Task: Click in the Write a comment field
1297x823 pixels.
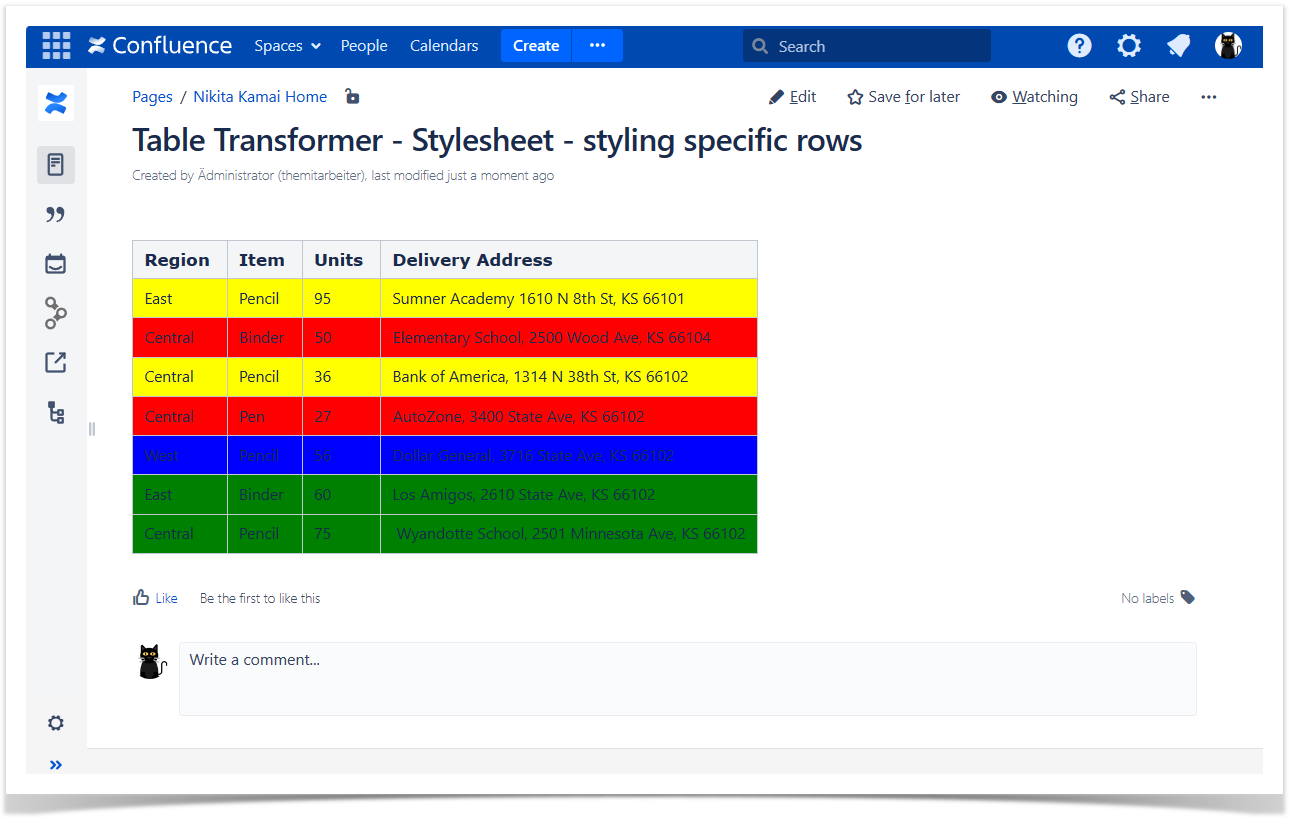Action: coord(687,678)
